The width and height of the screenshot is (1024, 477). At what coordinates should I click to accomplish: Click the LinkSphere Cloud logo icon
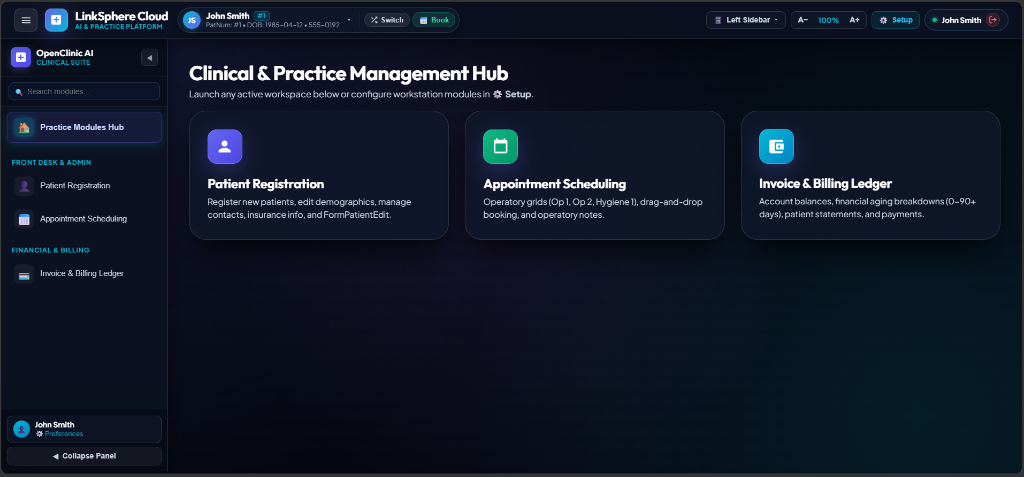pyautogui.click(x=56, y=20)
